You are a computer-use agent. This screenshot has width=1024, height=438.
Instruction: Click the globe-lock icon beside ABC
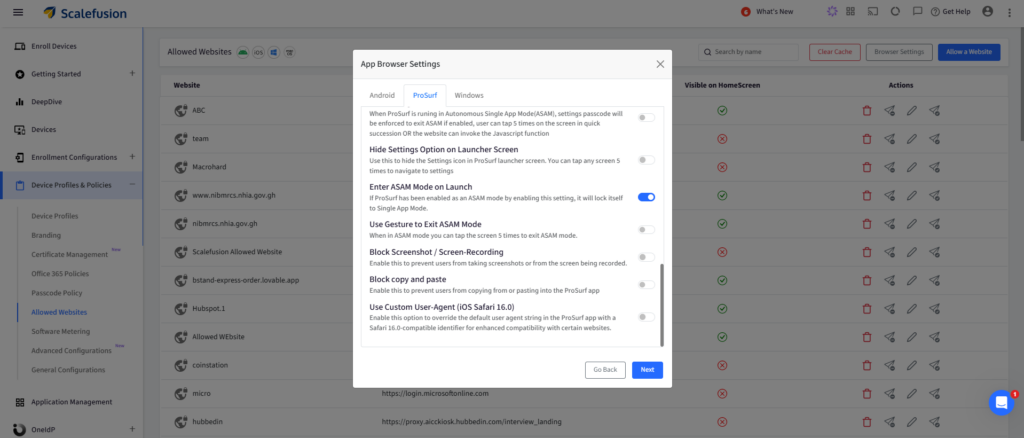(x=181, y=111)
